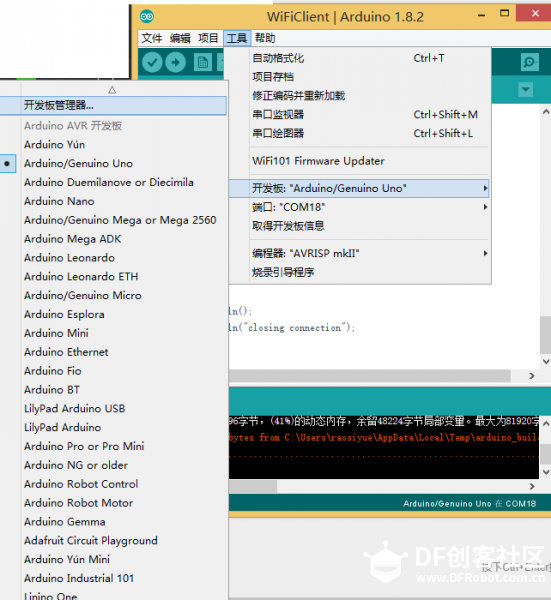Open 开发板管理器... board manager

click(113, 105)
